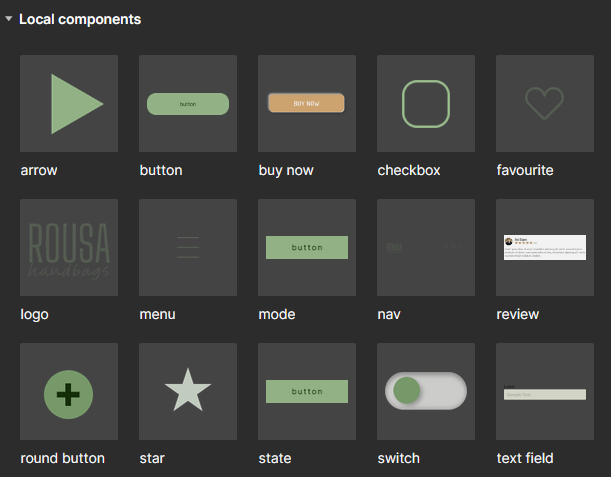Screen dimensions: 611x477
Task: Select the state button component thumbnail
Action: coord(307,391)
